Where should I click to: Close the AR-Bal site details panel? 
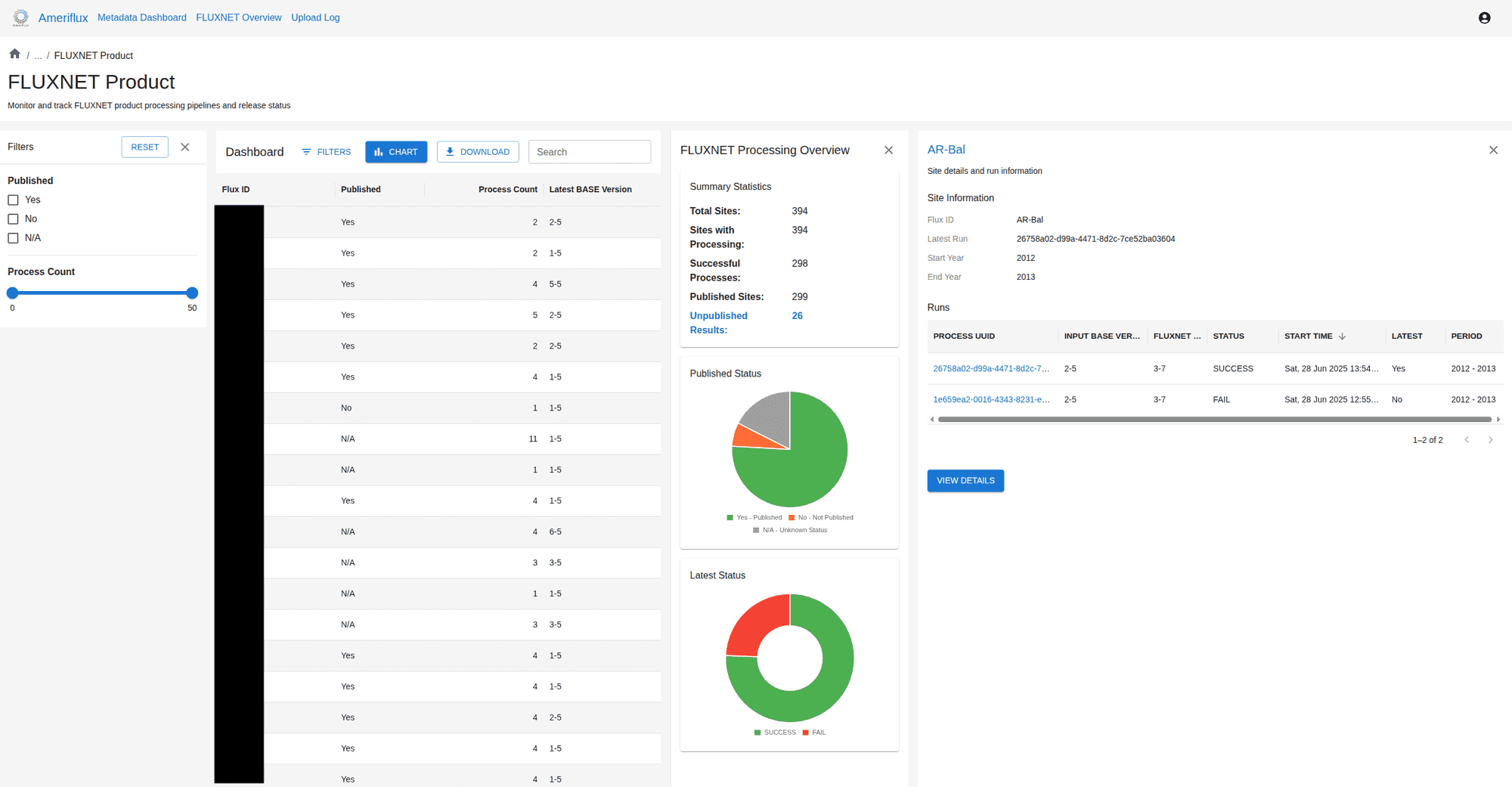pos(1493,150)
